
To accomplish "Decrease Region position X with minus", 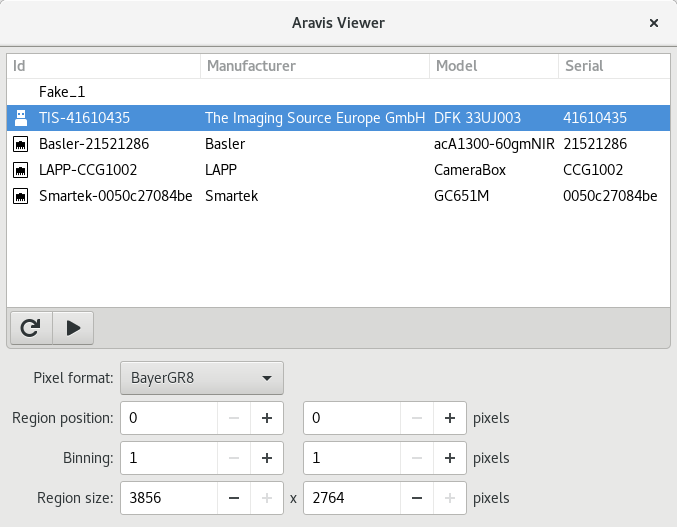I will [x=234, y=418].
